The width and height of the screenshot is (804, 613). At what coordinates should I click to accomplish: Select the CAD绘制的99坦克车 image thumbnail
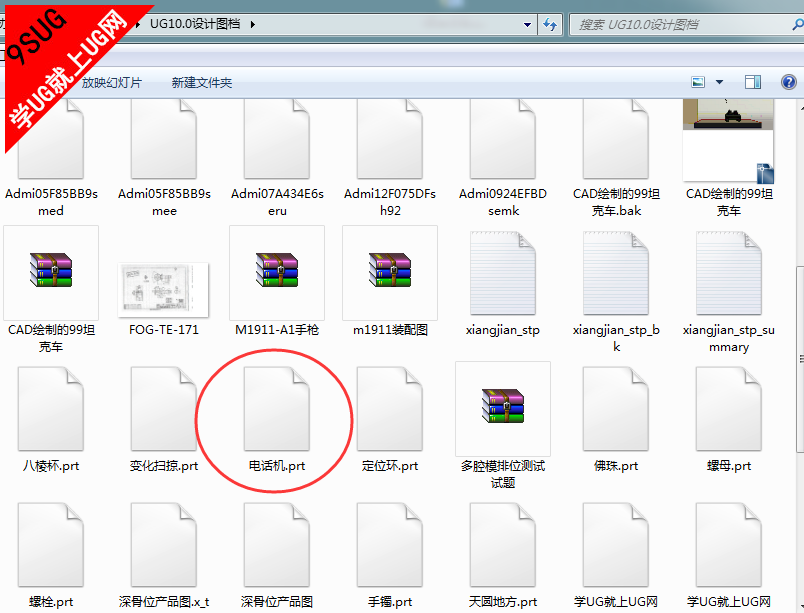pos(729,141)
